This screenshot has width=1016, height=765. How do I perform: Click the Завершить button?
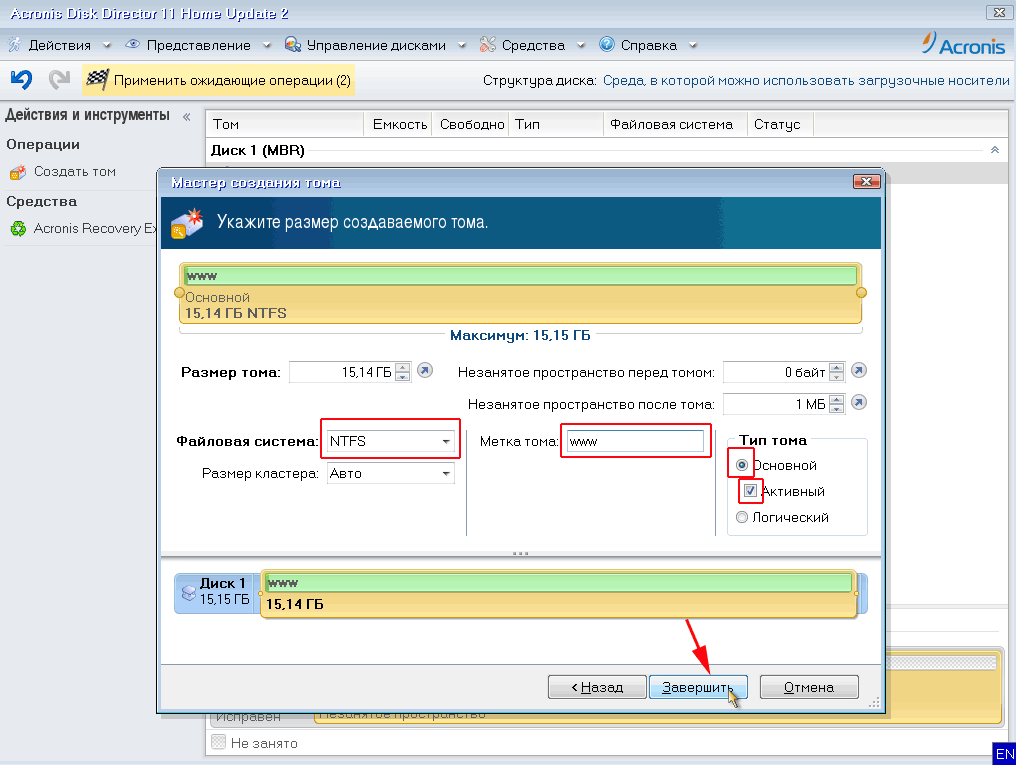(x=698, y=687)
